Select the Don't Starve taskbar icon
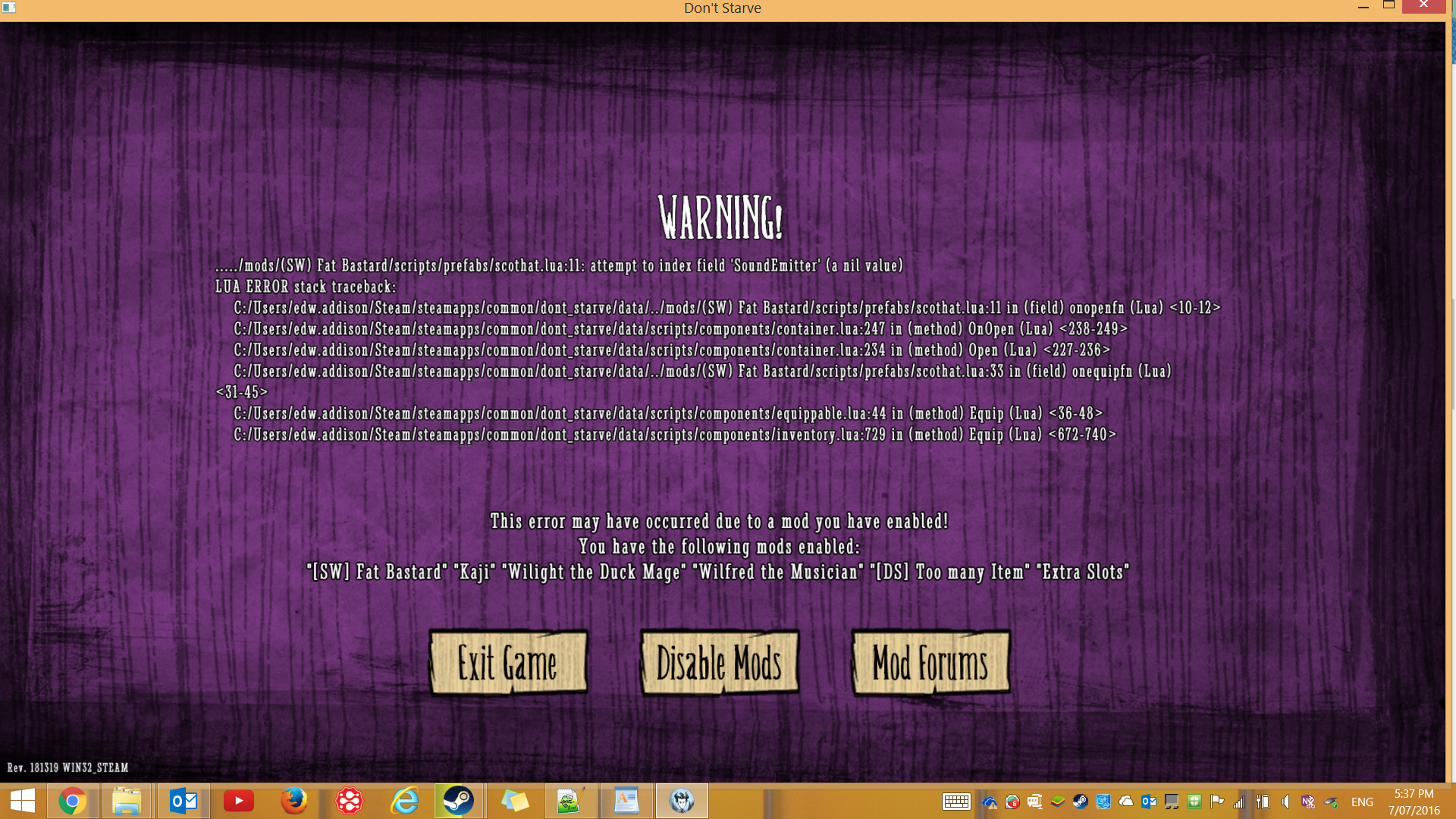1456x819 pixels. (x=682, y=801)
